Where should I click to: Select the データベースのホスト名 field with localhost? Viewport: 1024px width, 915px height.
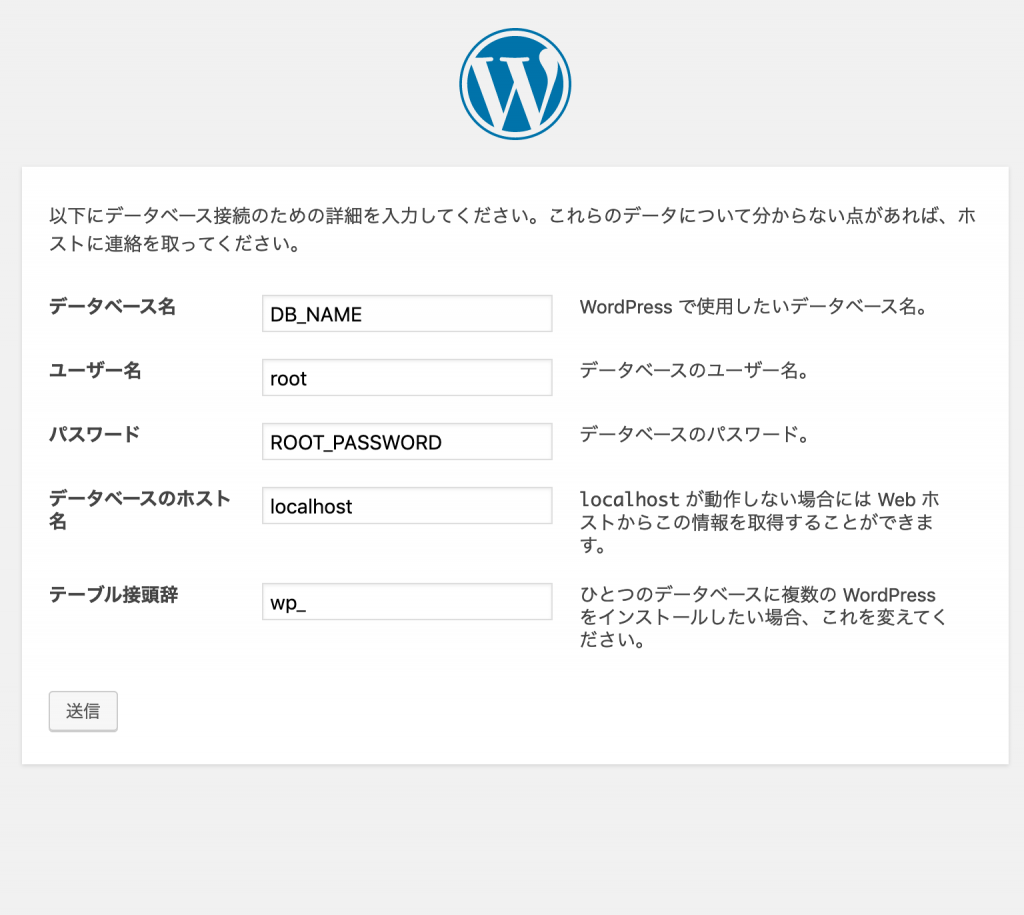tap(407, 506)
